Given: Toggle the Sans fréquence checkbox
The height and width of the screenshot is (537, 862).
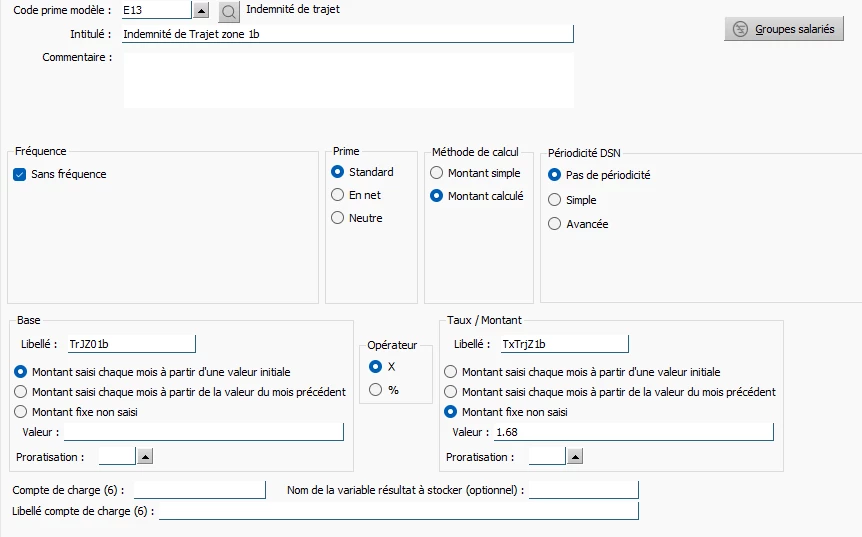Looking at the screenshot, I should coord(20,174).
